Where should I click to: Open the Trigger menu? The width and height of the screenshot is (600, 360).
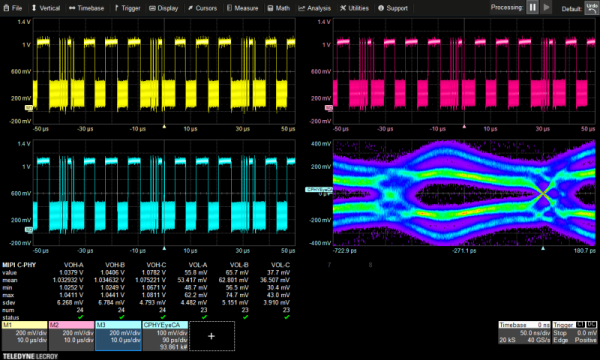coord(127,8)
